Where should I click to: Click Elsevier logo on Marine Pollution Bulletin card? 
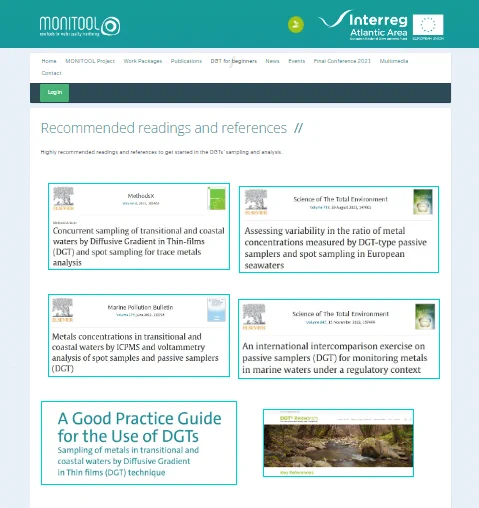click(x=62, y=310)
